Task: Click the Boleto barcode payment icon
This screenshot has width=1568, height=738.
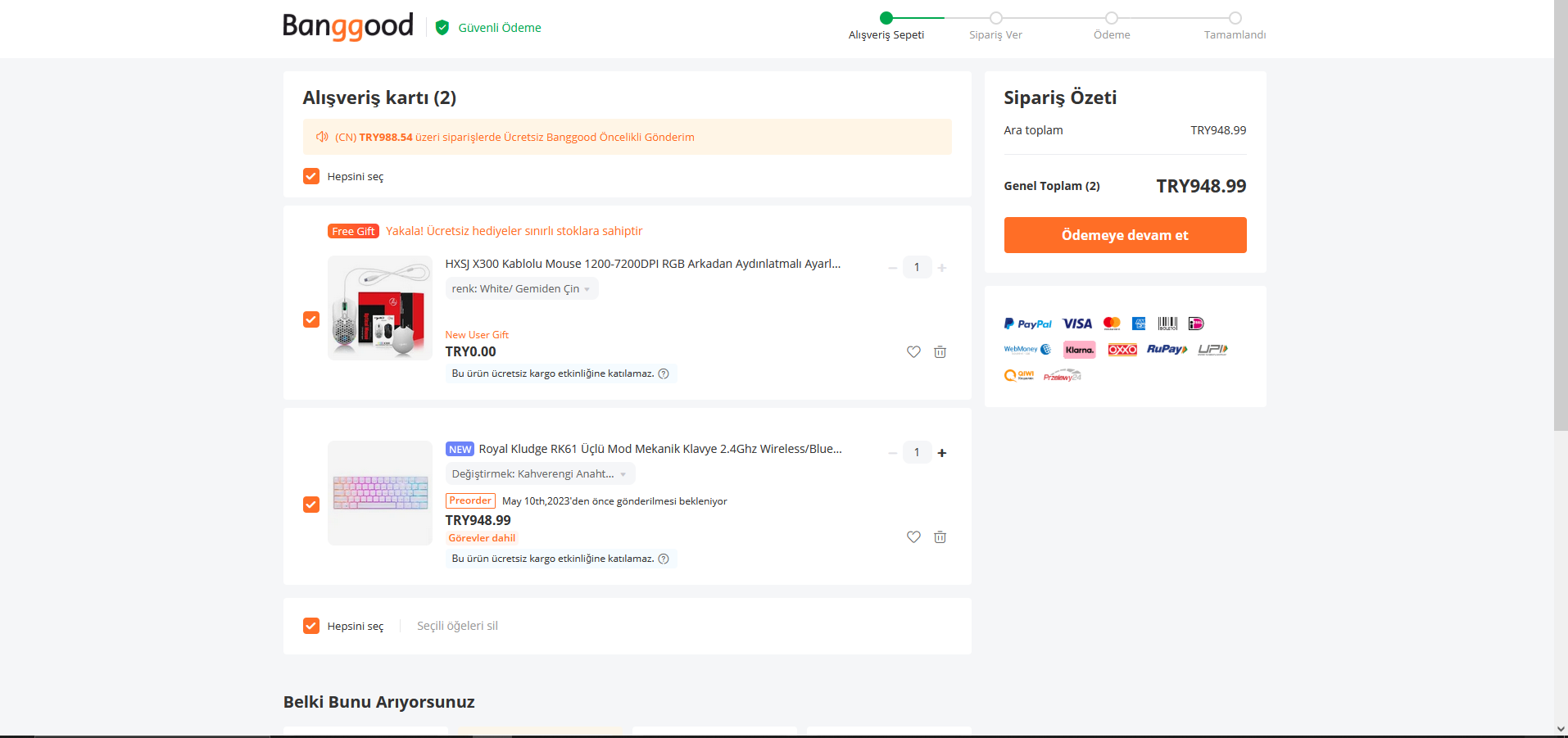Action: [1167, 324]
